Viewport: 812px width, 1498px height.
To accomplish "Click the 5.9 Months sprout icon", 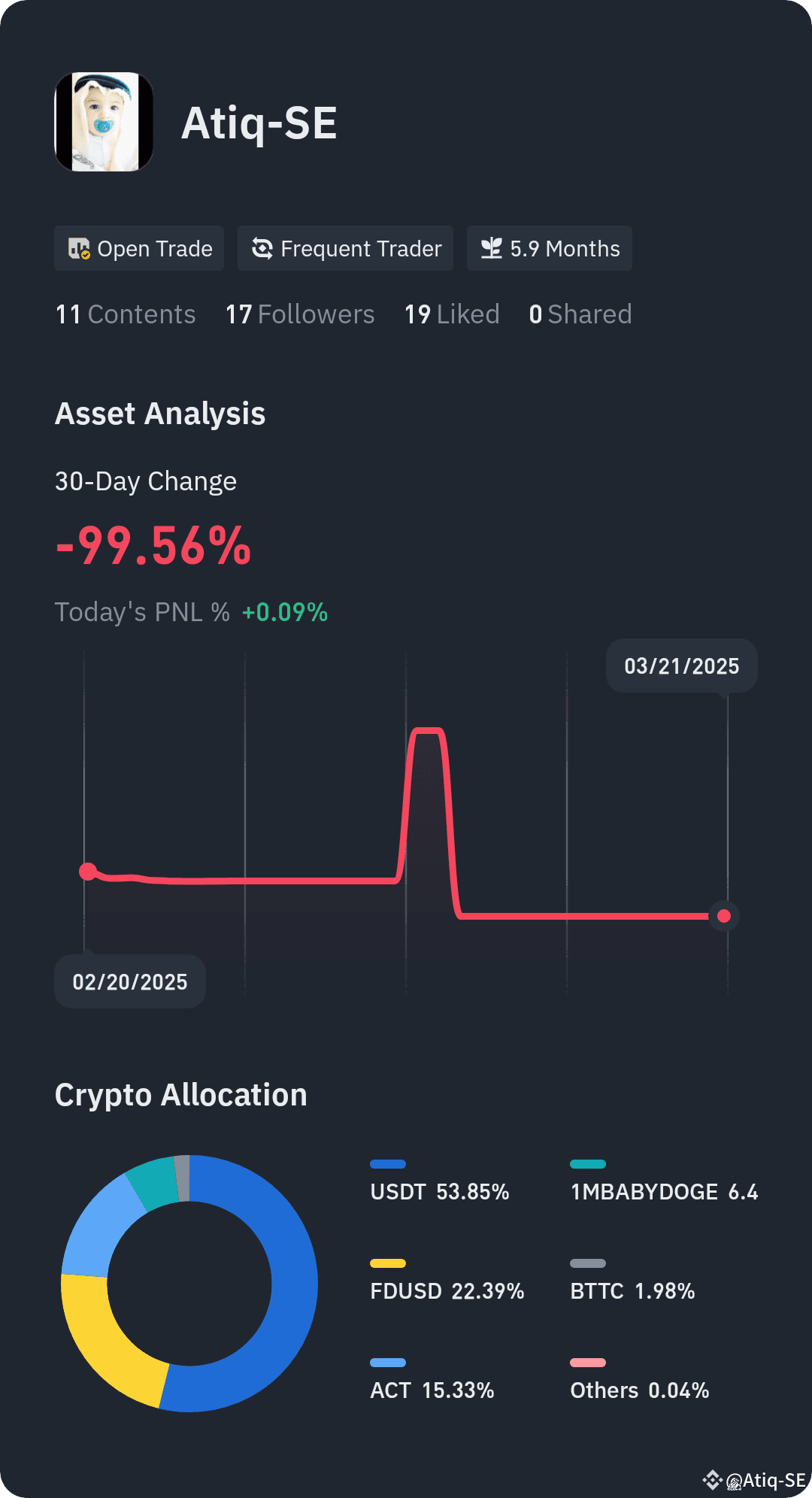I will click(492, 249).
